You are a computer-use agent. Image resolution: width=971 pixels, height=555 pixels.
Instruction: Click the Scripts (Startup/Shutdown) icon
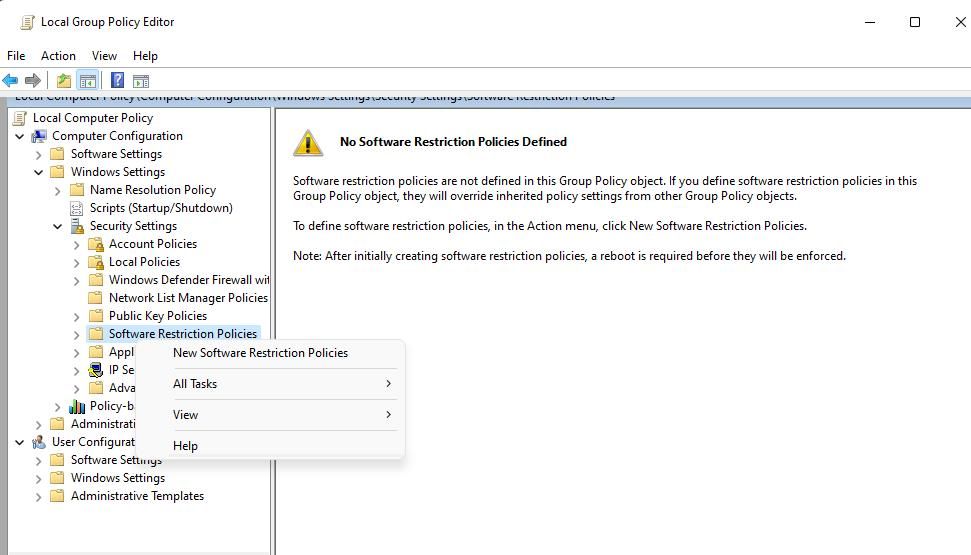[77, 208]
